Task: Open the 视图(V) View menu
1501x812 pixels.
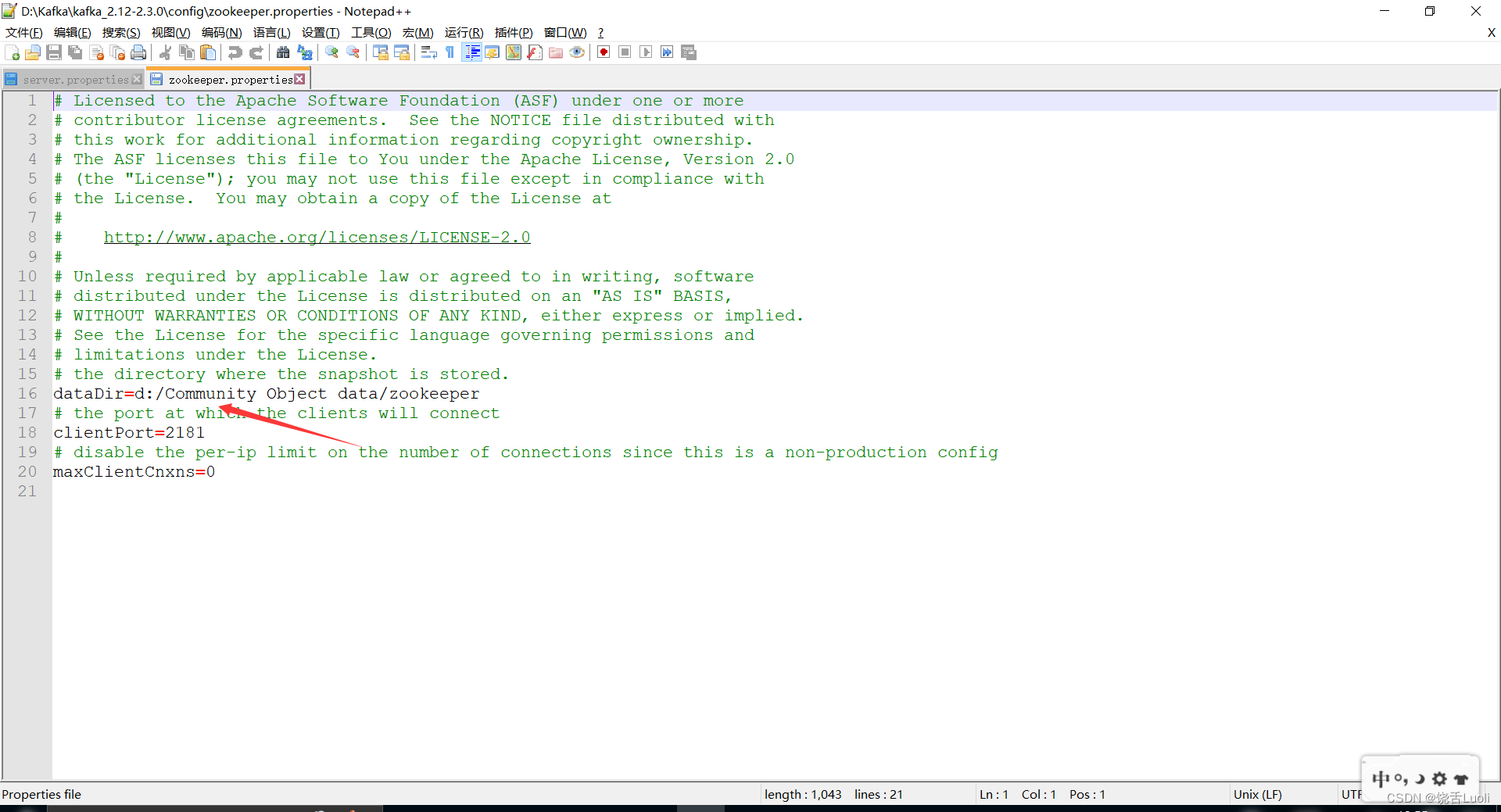Action: [171, 33]
